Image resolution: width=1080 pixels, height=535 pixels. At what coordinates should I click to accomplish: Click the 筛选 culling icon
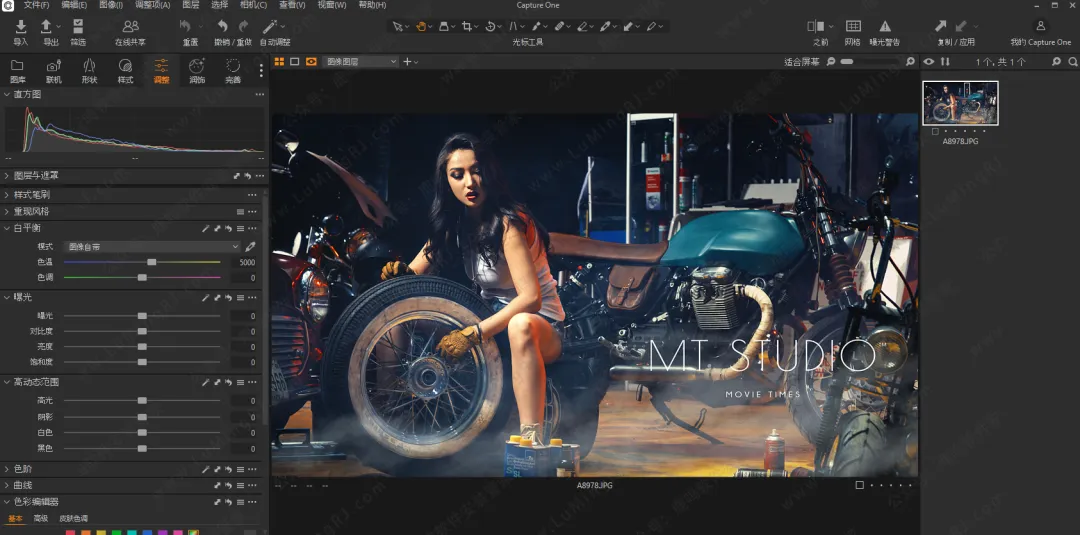point(78,27)
